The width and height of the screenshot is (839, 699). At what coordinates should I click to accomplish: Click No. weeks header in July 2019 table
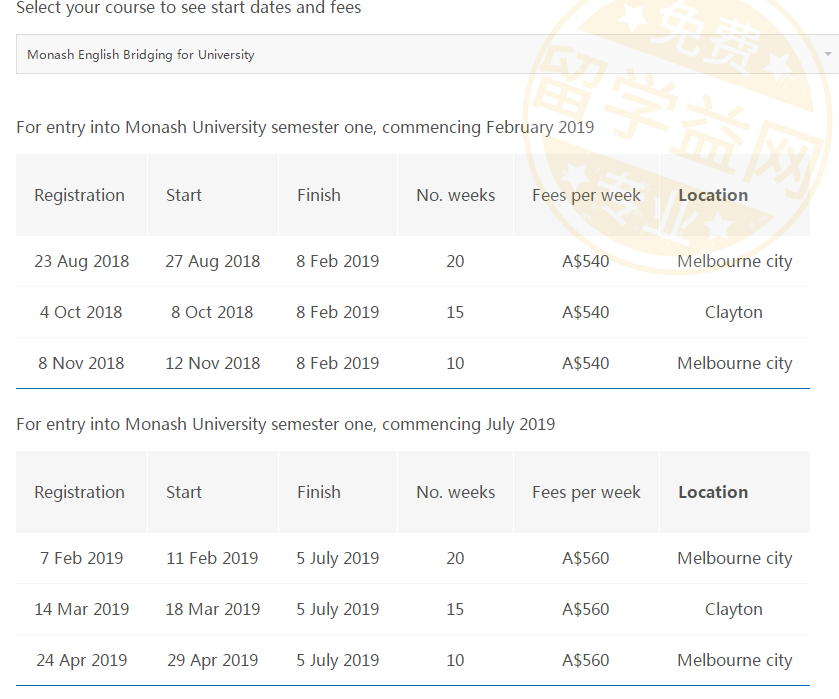pos(455,492)
